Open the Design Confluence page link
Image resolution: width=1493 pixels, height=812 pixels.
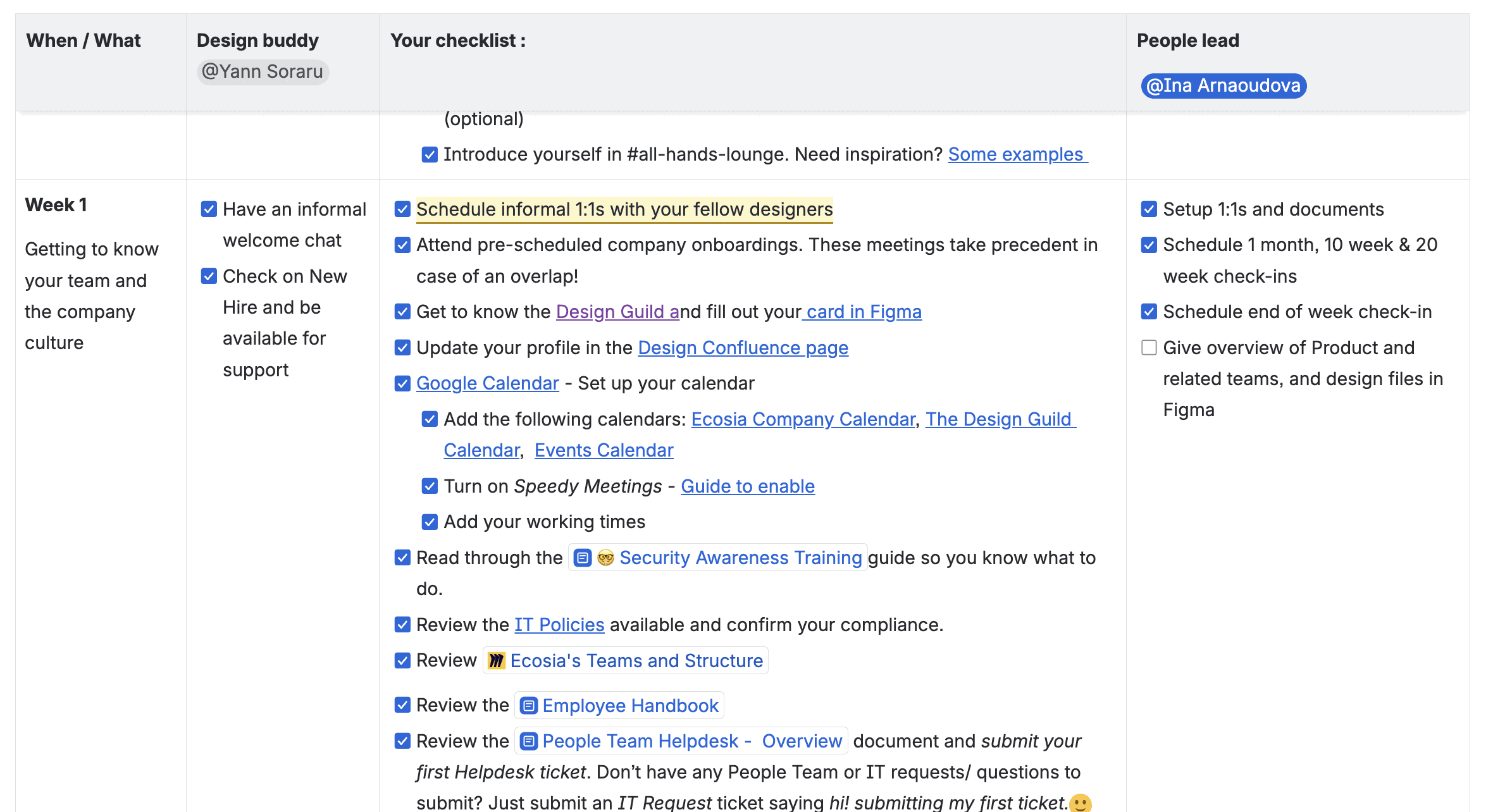tap(743, 348)
